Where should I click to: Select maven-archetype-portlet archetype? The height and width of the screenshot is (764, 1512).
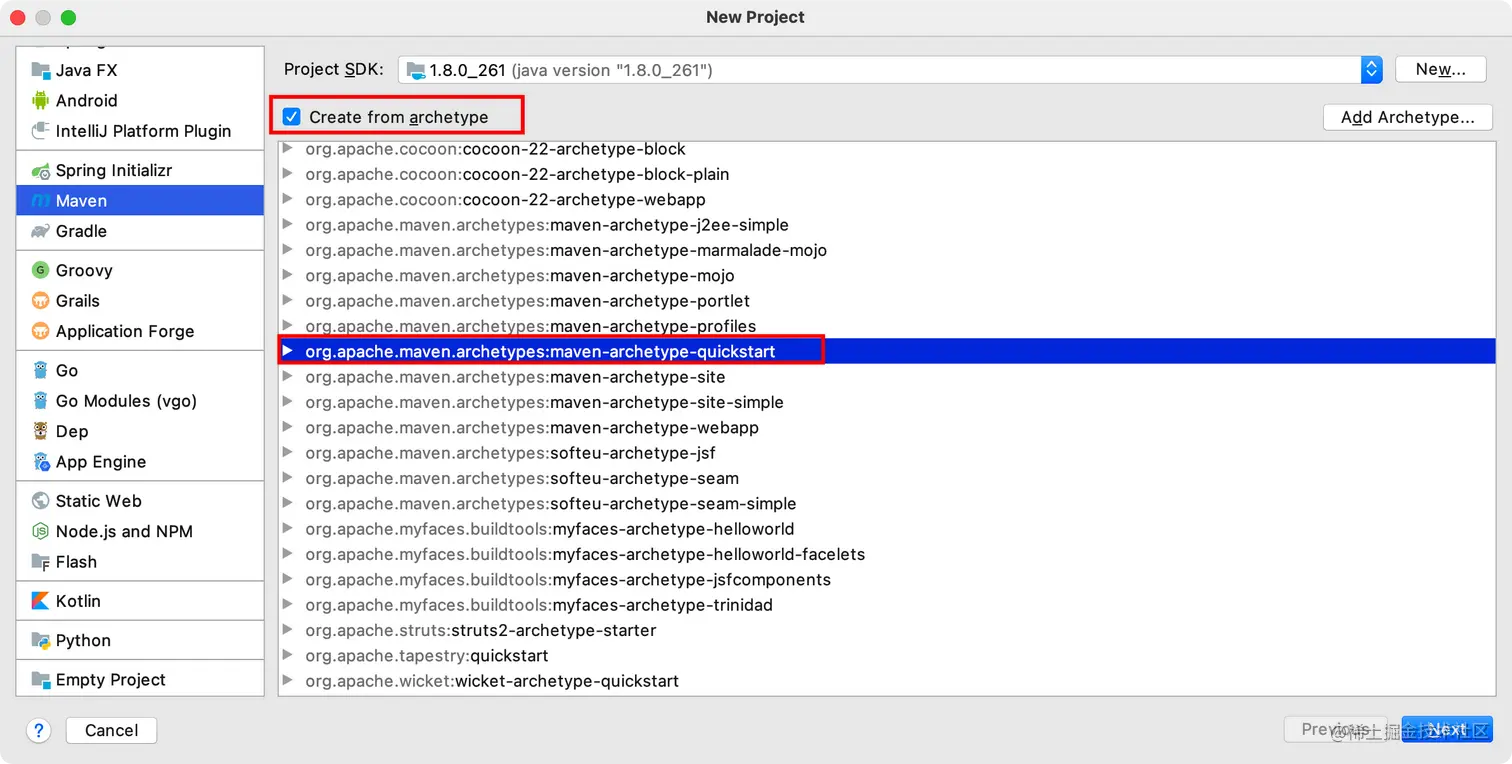coord(887,301)
